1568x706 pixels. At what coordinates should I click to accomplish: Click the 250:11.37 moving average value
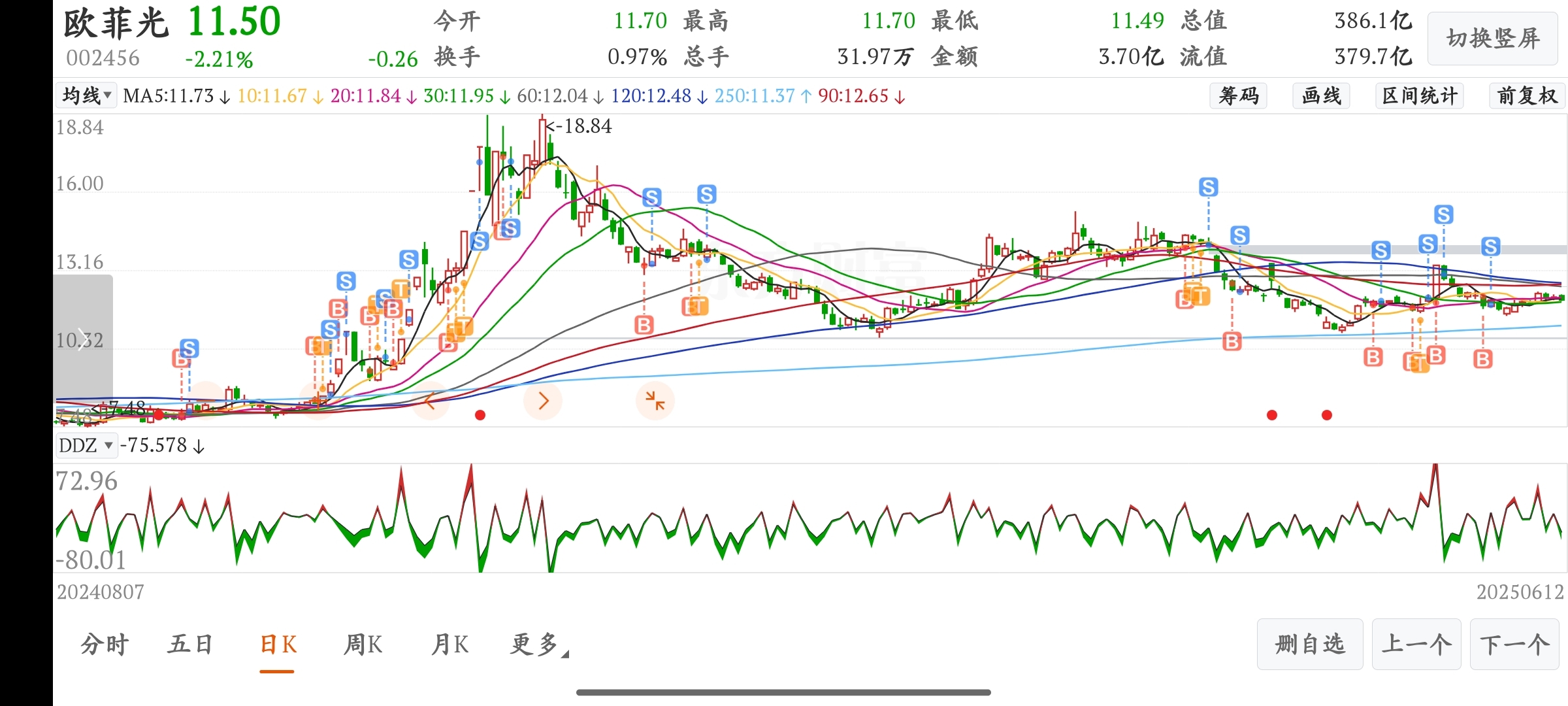click(x=762, y=96)
